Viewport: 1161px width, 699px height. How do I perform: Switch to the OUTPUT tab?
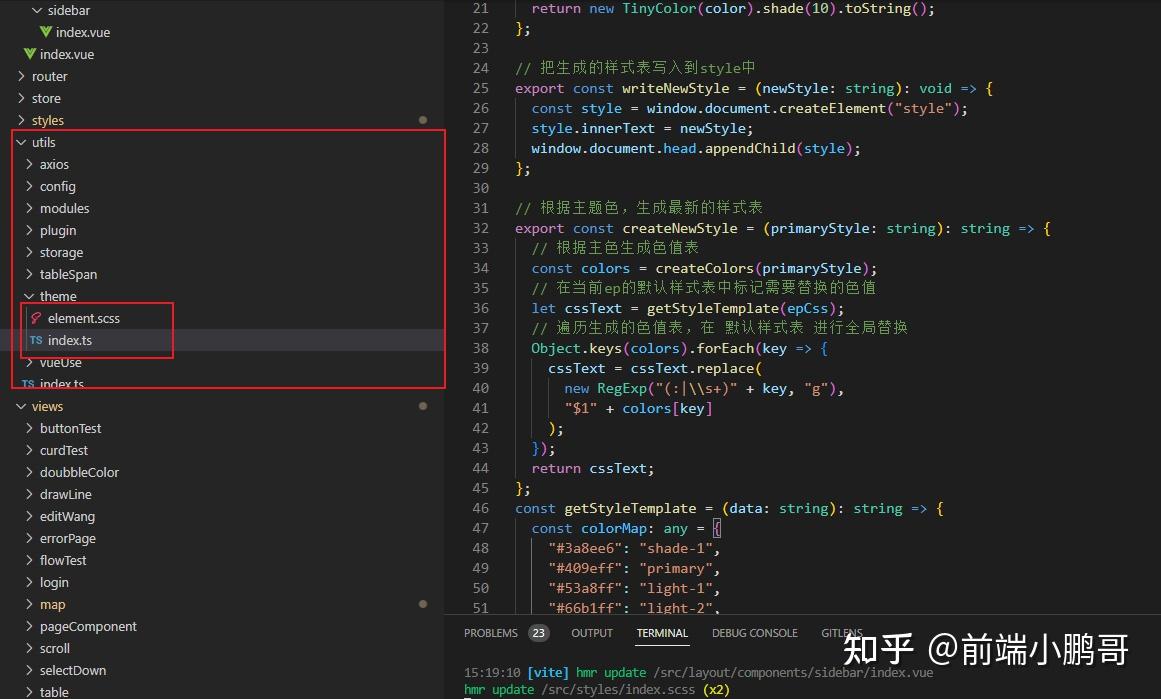pyautogui.click(x=591, y=632)
